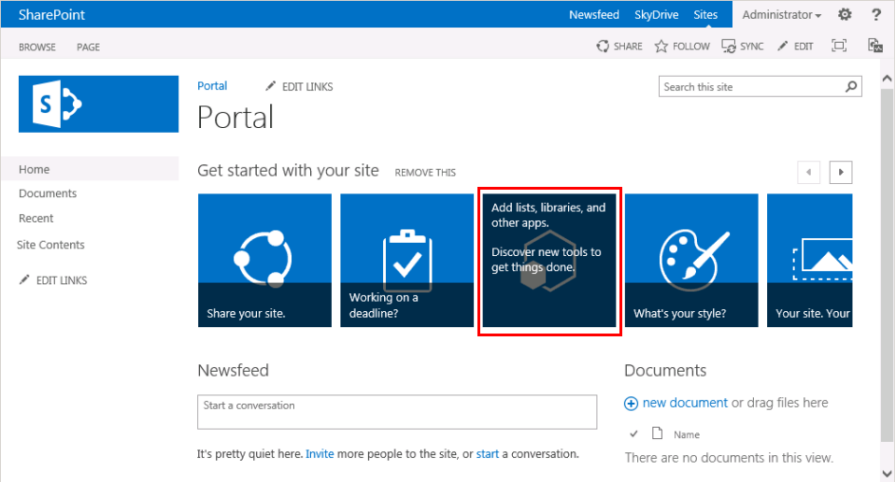
Task: Click the FOLLOW ribbon button label
Action: (x=691, y=46)
